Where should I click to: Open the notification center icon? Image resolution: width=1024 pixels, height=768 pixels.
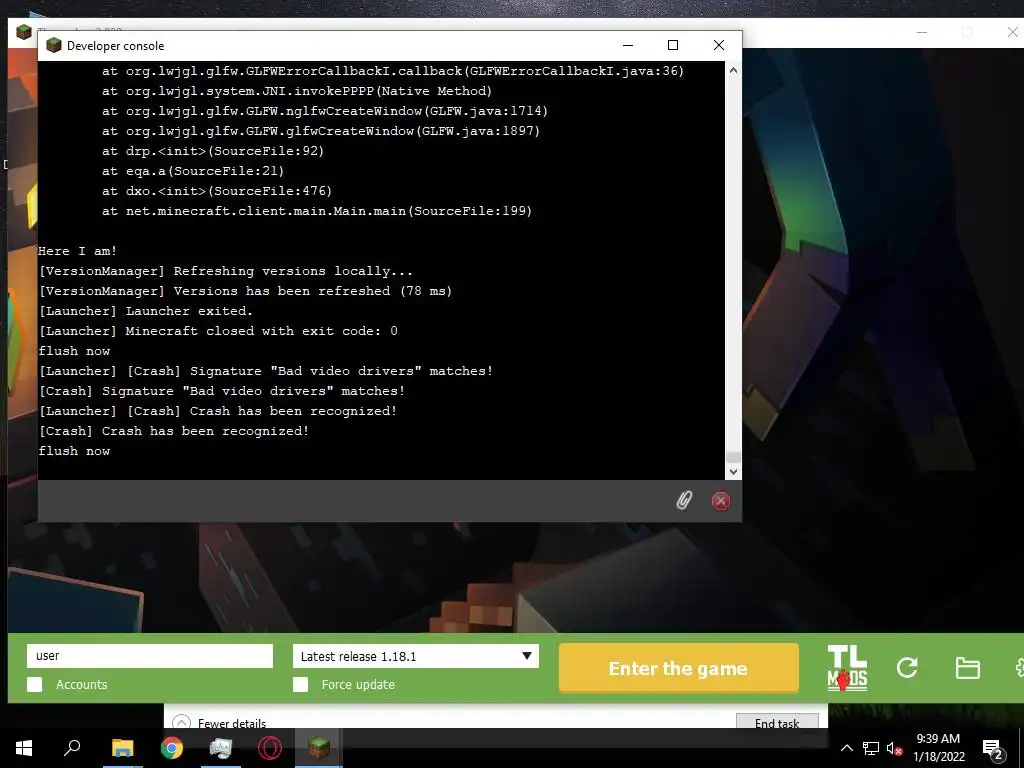pos(993,749)
